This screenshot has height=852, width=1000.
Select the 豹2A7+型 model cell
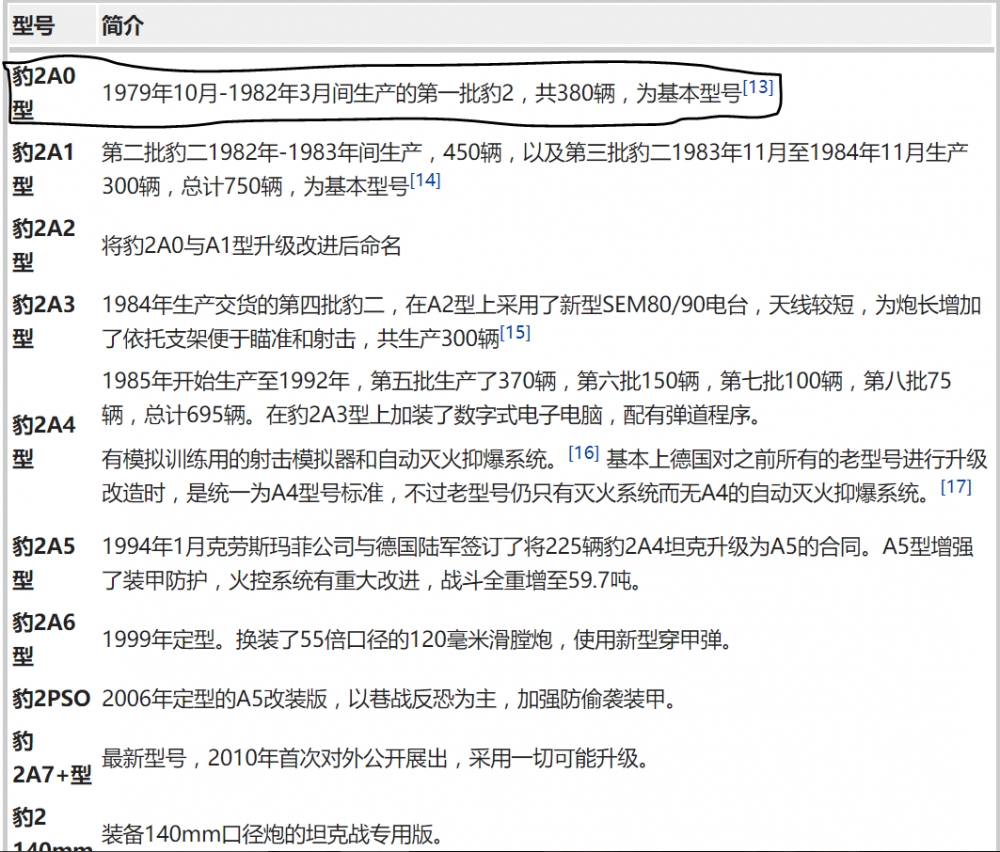(x=52, y=758)
